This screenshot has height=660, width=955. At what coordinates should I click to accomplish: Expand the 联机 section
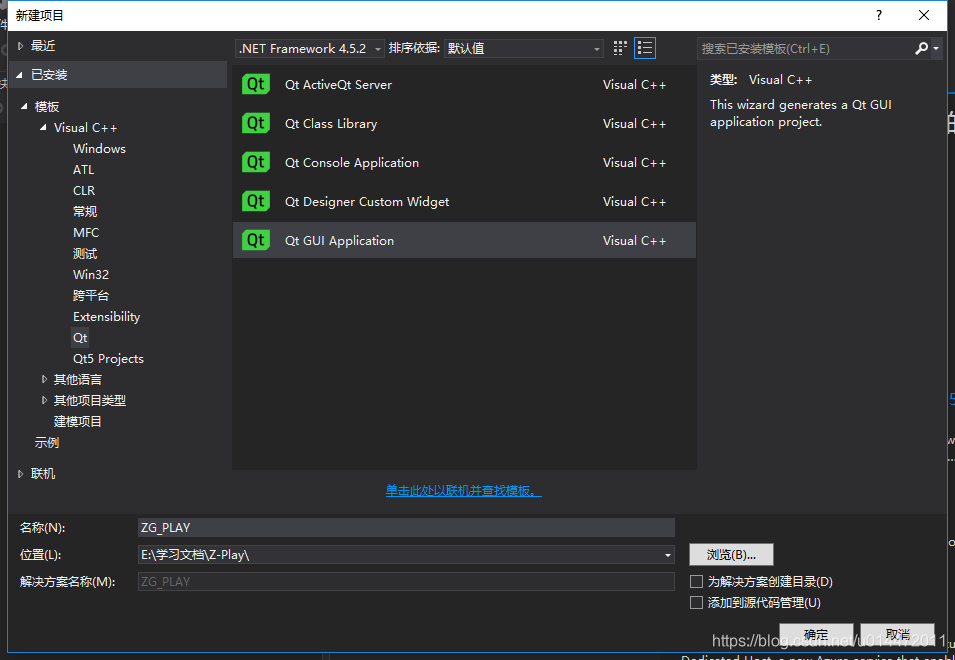pyautogui.click(x=21, y=474)
